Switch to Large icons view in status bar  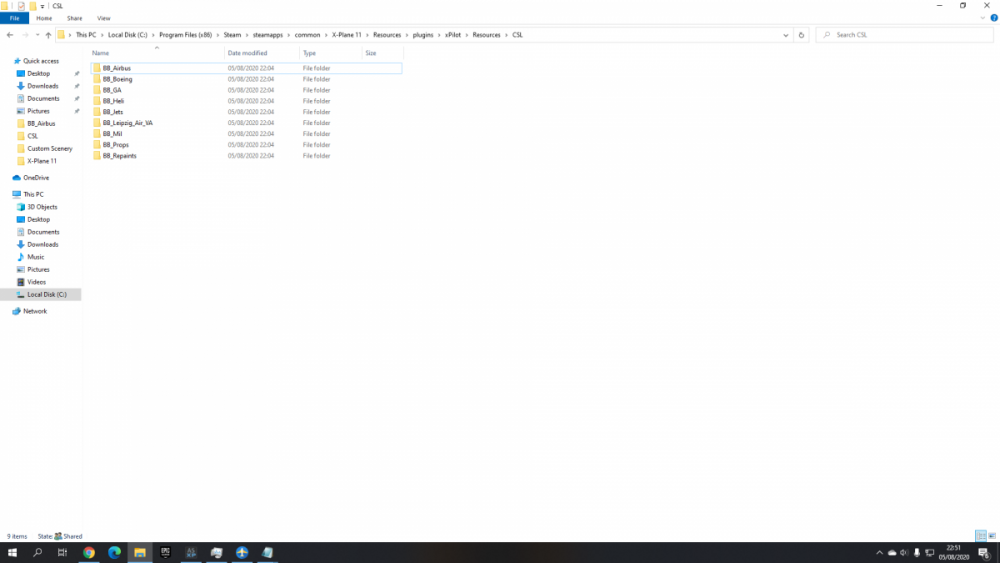point(992,536)
